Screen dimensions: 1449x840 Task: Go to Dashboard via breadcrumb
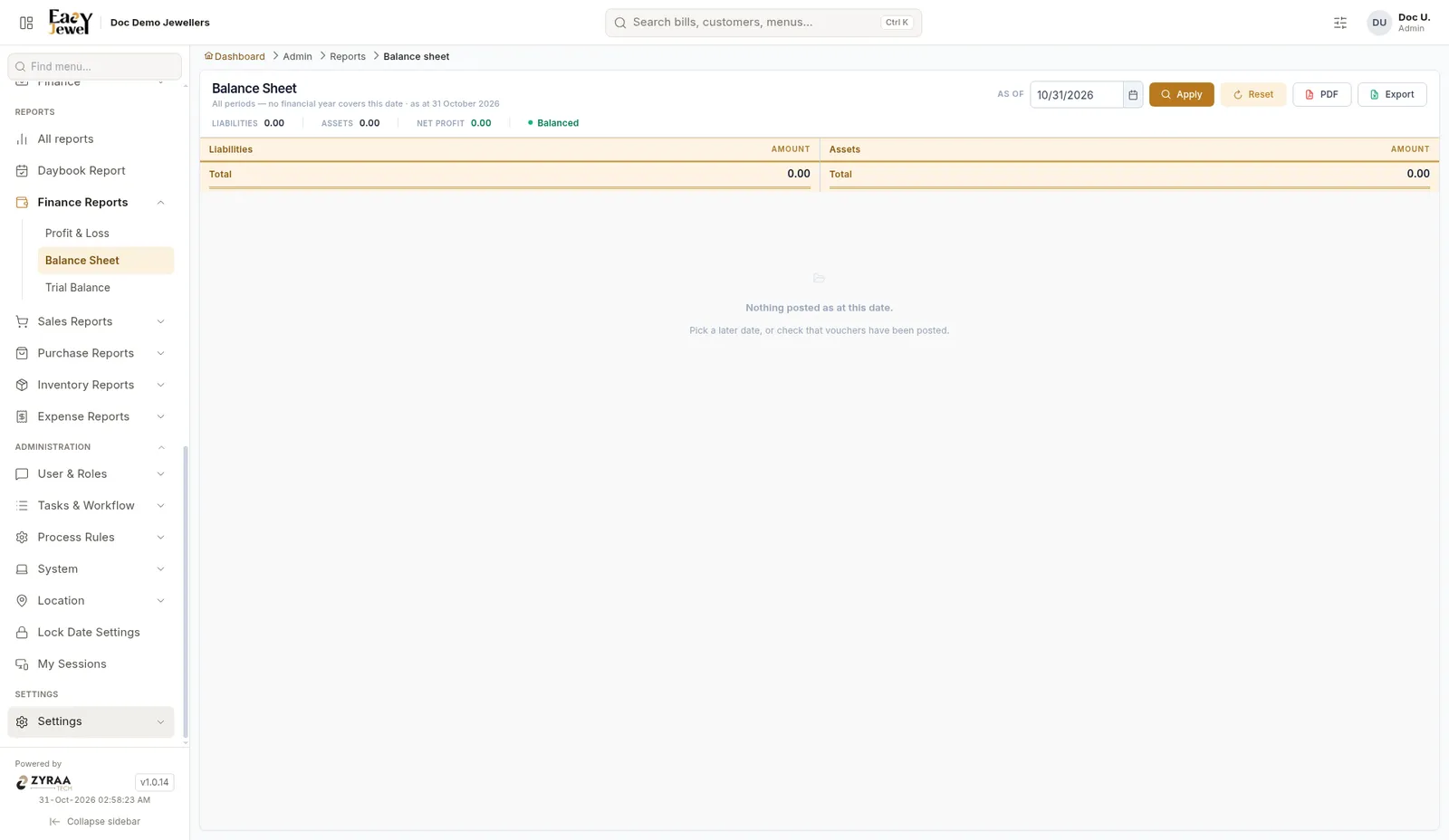(235, 56)
